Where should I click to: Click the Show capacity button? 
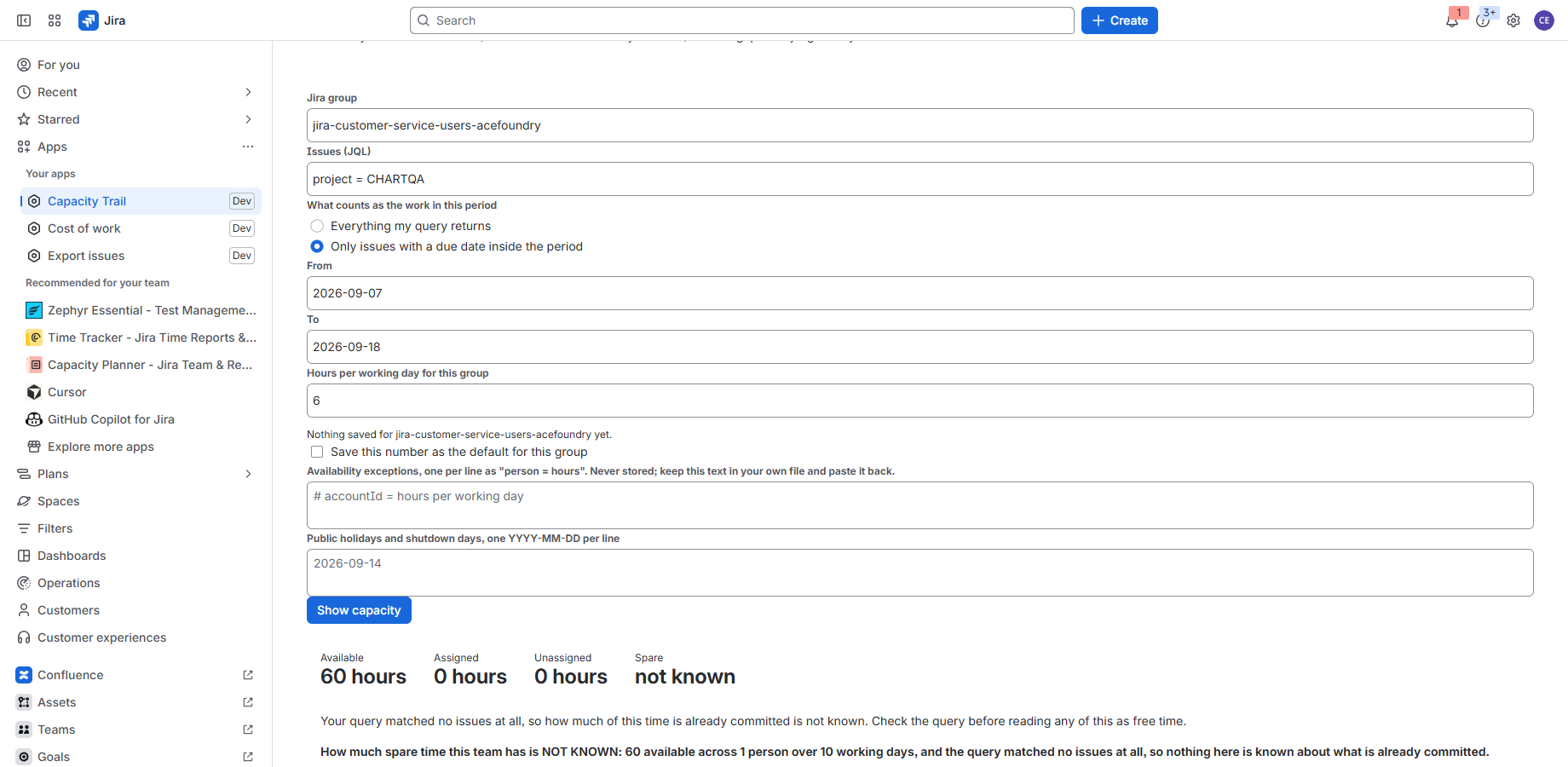tap(359, 610)
